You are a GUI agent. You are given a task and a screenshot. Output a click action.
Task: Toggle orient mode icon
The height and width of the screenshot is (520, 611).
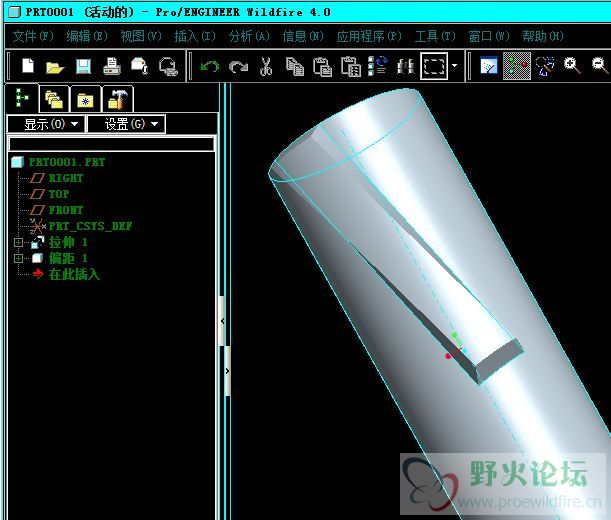[545, 66]
